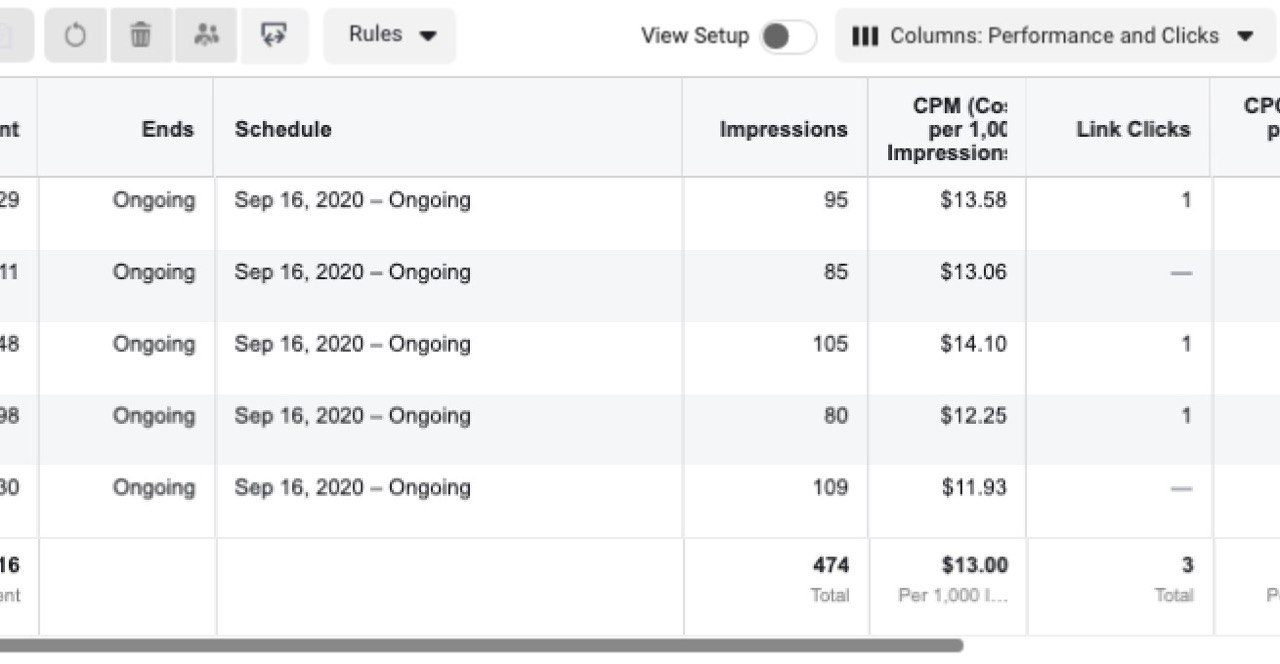This screenshot has width=1280, height=664.
Task: Open the Rules dropdown
Action: [x=390, y=35]
